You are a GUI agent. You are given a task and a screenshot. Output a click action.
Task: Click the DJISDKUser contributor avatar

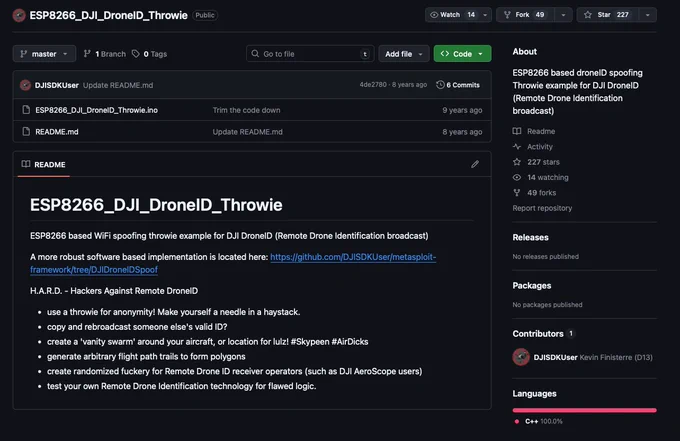pyautogui.click(x=521, y=357)
